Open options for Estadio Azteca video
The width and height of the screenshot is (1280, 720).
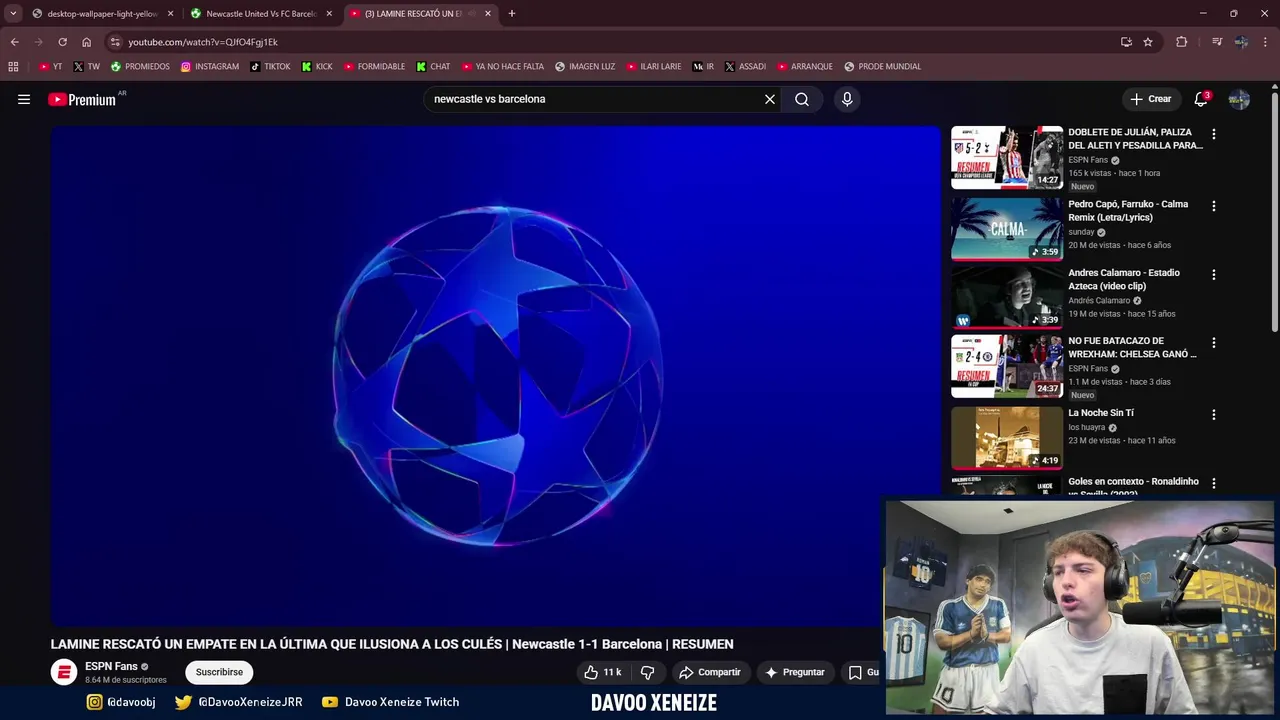click(1214, 274)
